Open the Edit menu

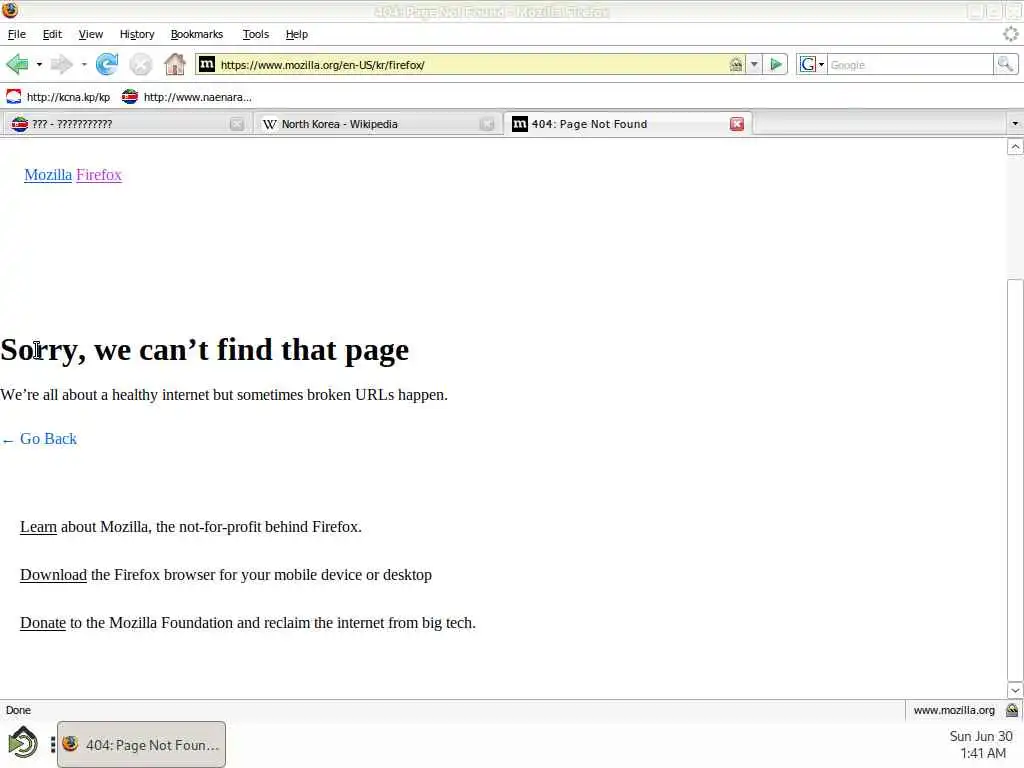click(x=52, y=34)
